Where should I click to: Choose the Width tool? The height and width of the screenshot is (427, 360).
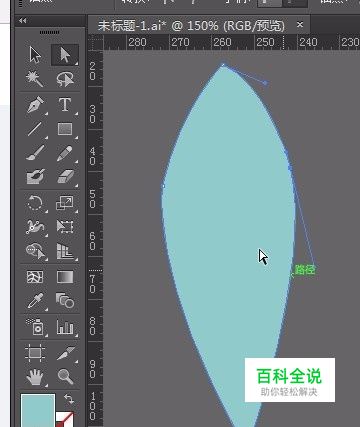[35, 227]
